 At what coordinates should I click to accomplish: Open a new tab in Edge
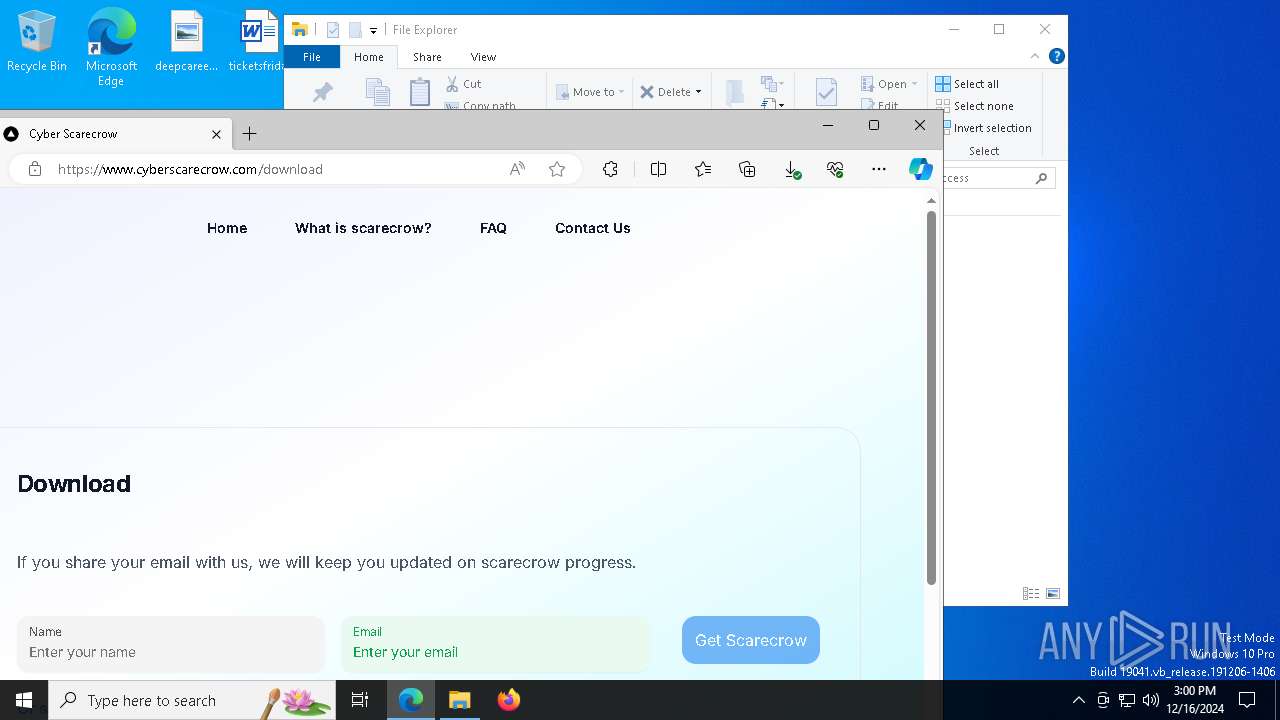click(250, 134)
